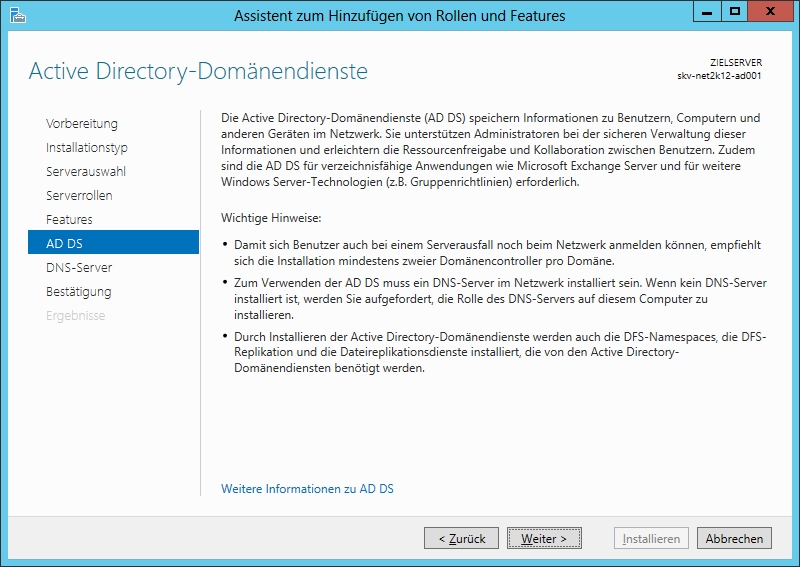Go to the Bestätigung step
The width and height of the screenshot is (800, 567).
point(79,292)
